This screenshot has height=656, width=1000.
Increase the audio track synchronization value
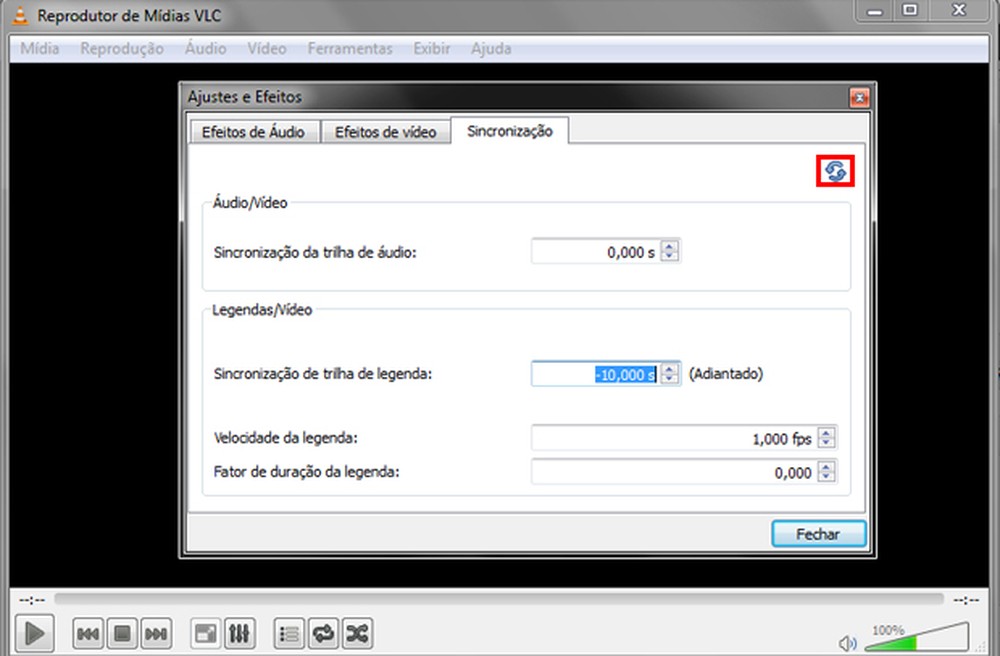[668, 246]
